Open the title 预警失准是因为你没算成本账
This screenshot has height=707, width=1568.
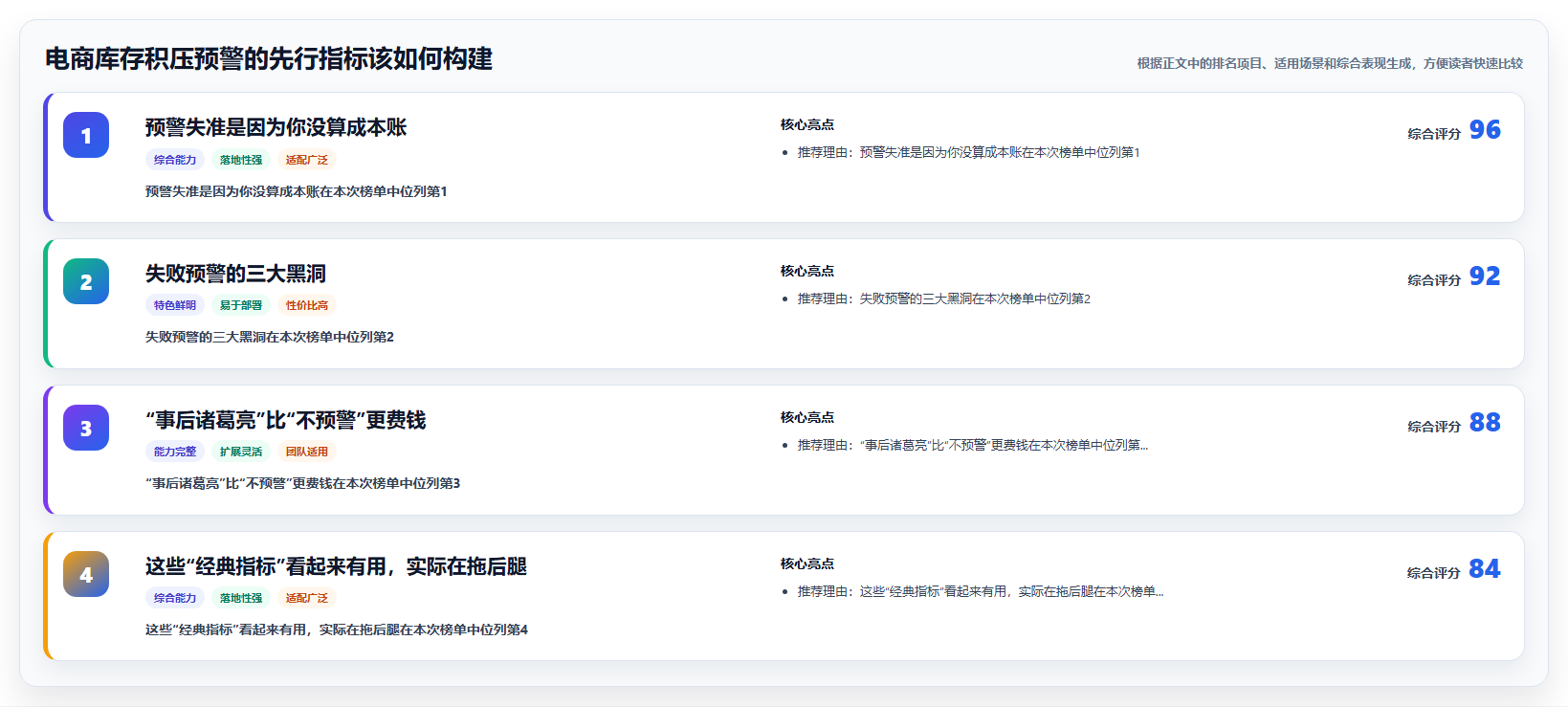276,127
